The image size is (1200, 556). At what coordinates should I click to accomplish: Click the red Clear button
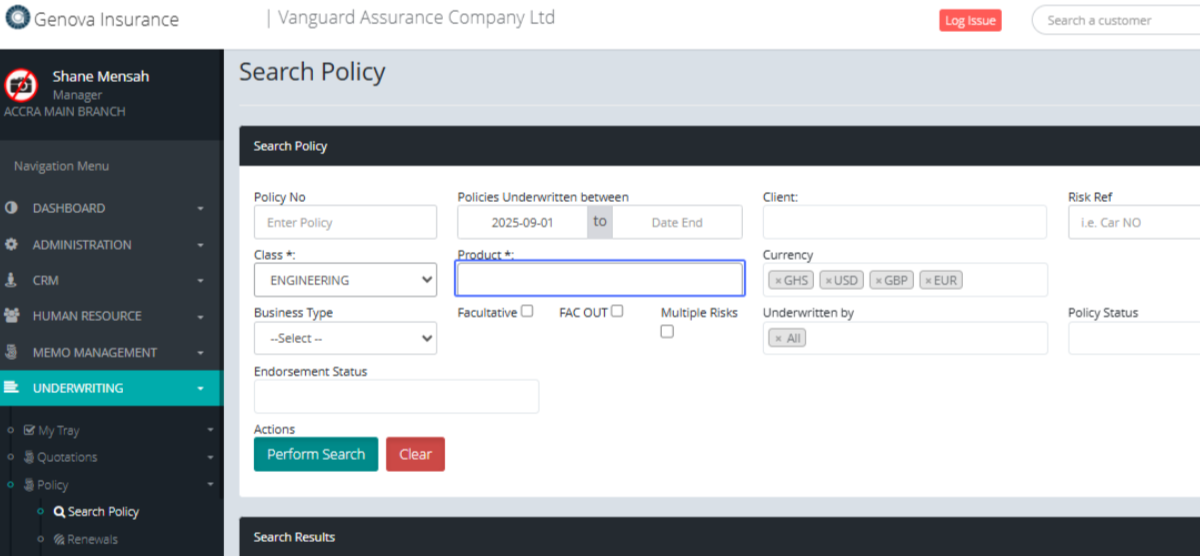click(415, 454)
